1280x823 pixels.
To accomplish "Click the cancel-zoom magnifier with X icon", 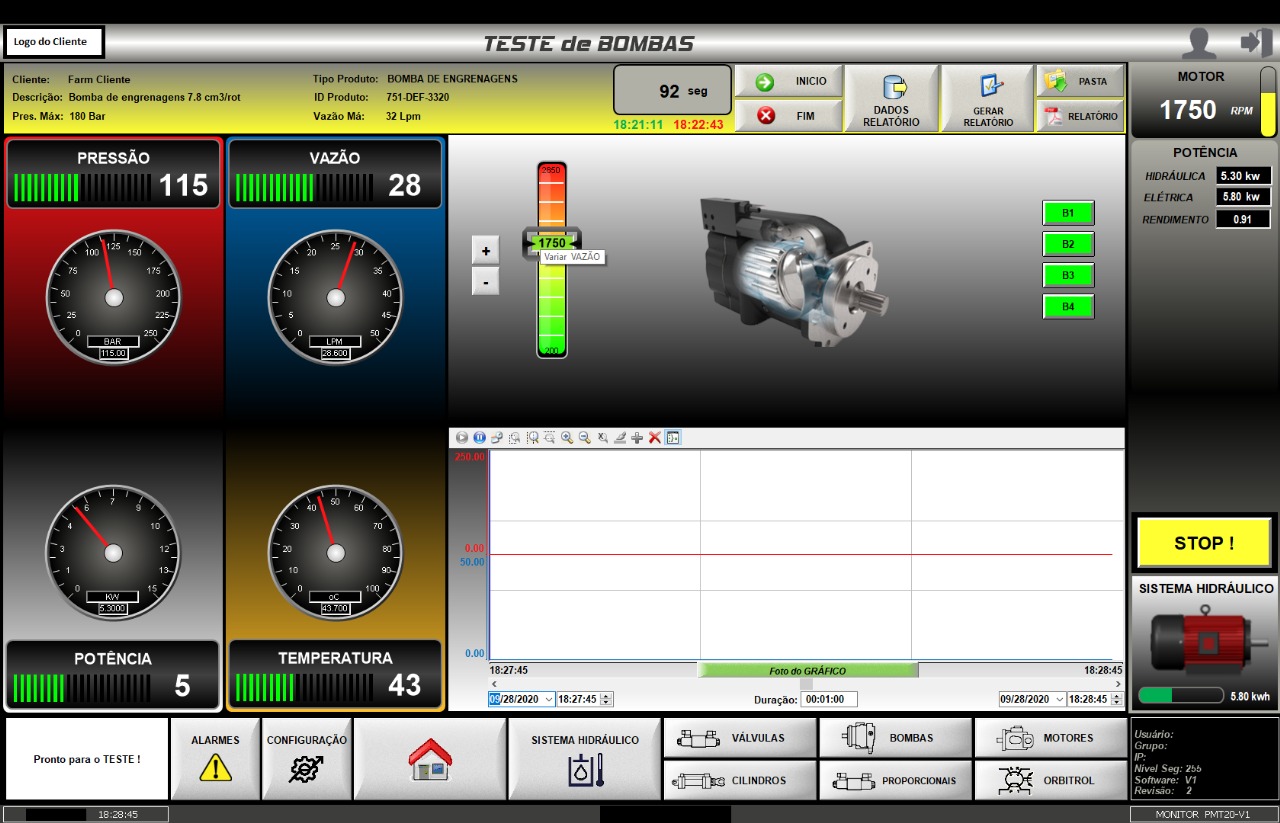I will point(602,437).
